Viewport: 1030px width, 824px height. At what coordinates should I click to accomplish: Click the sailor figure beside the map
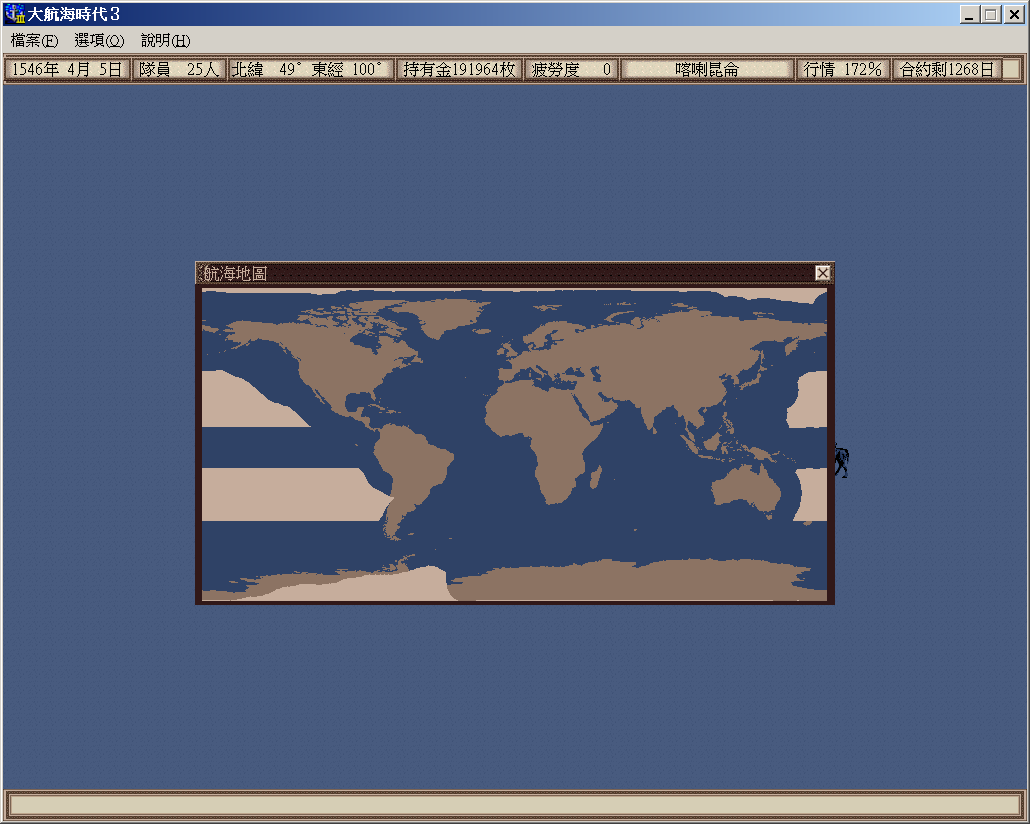coord(842,461)
